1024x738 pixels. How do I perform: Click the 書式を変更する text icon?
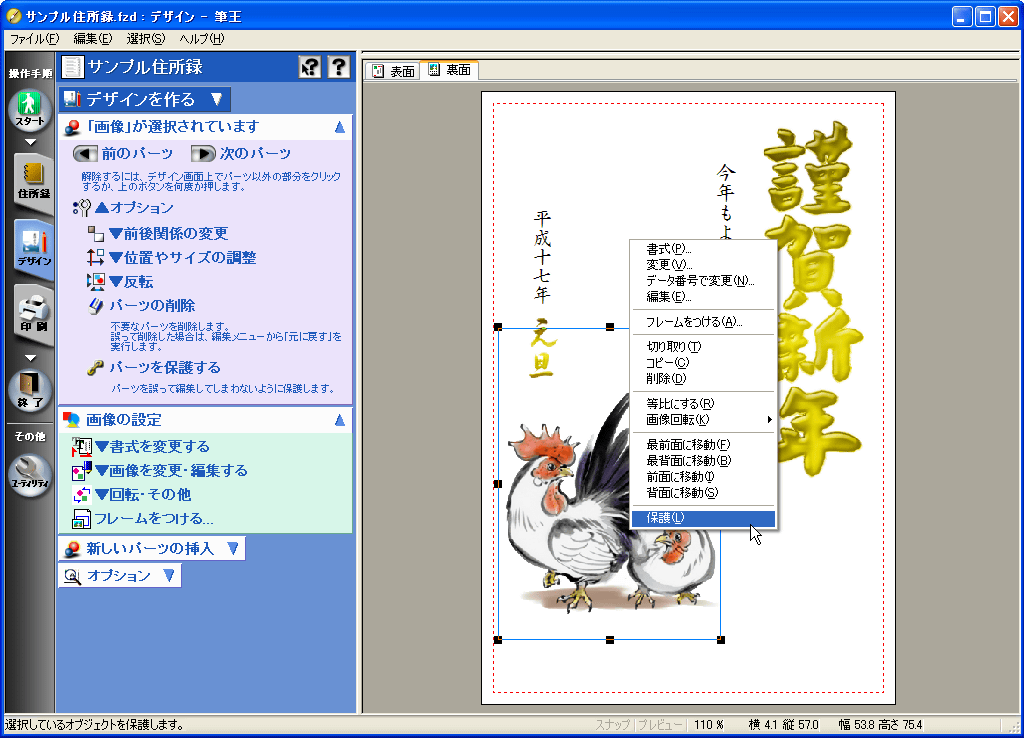pyautogui.click(x=82, y=447)
